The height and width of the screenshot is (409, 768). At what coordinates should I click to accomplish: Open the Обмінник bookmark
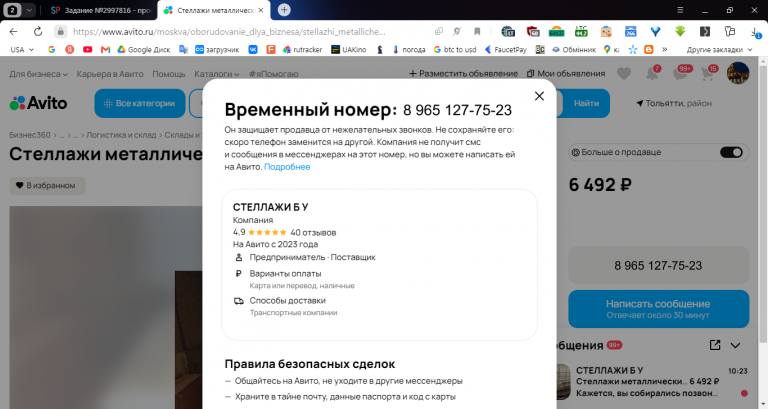[x=574, y=49]
